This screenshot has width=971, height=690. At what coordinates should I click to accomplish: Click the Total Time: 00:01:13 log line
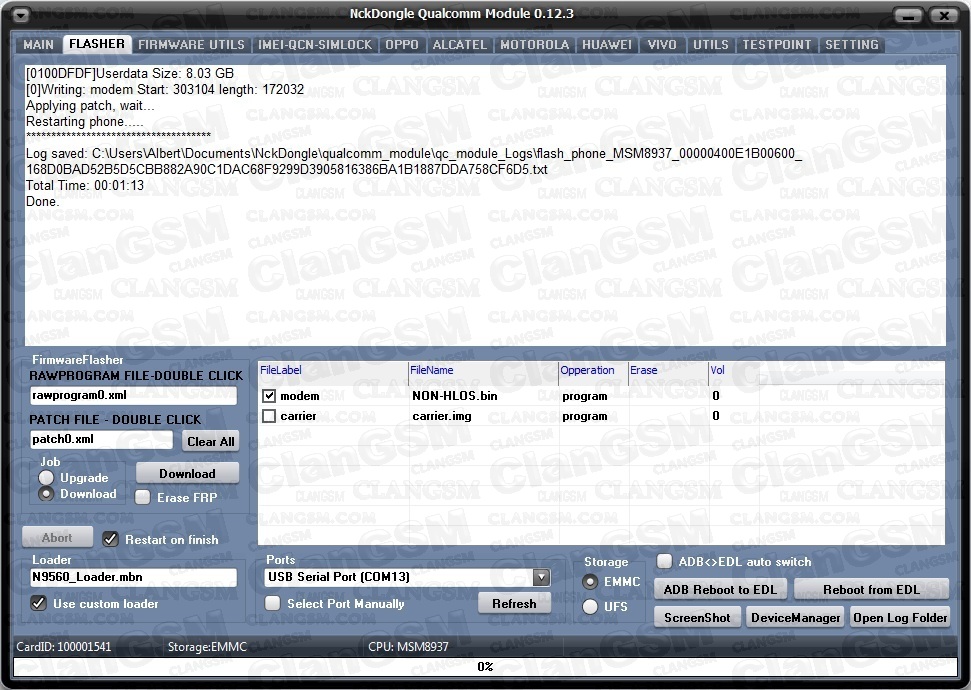coord(85,185)
